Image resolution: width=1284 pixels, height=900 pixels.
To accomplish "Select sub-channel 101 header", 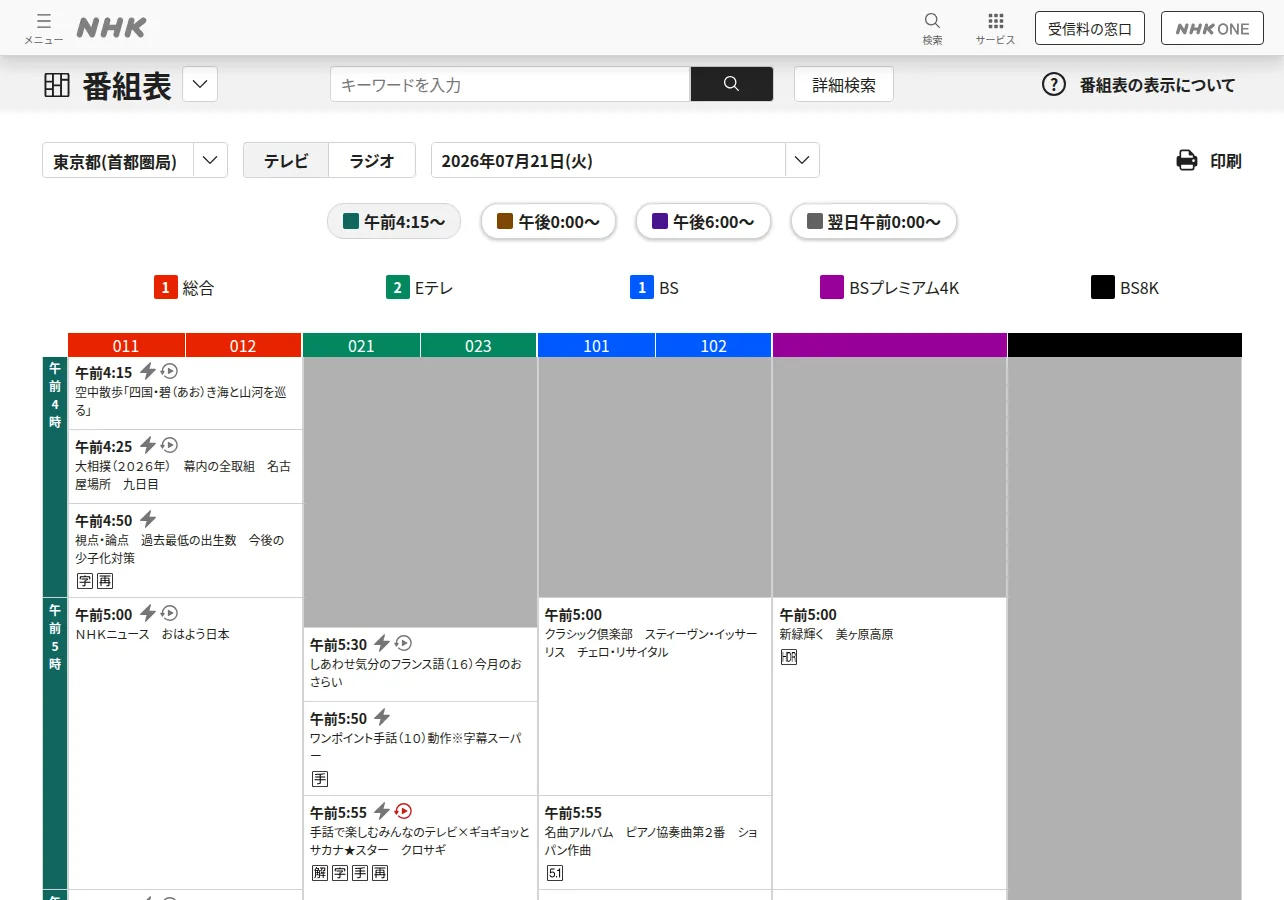I will (x=596, y=346).
